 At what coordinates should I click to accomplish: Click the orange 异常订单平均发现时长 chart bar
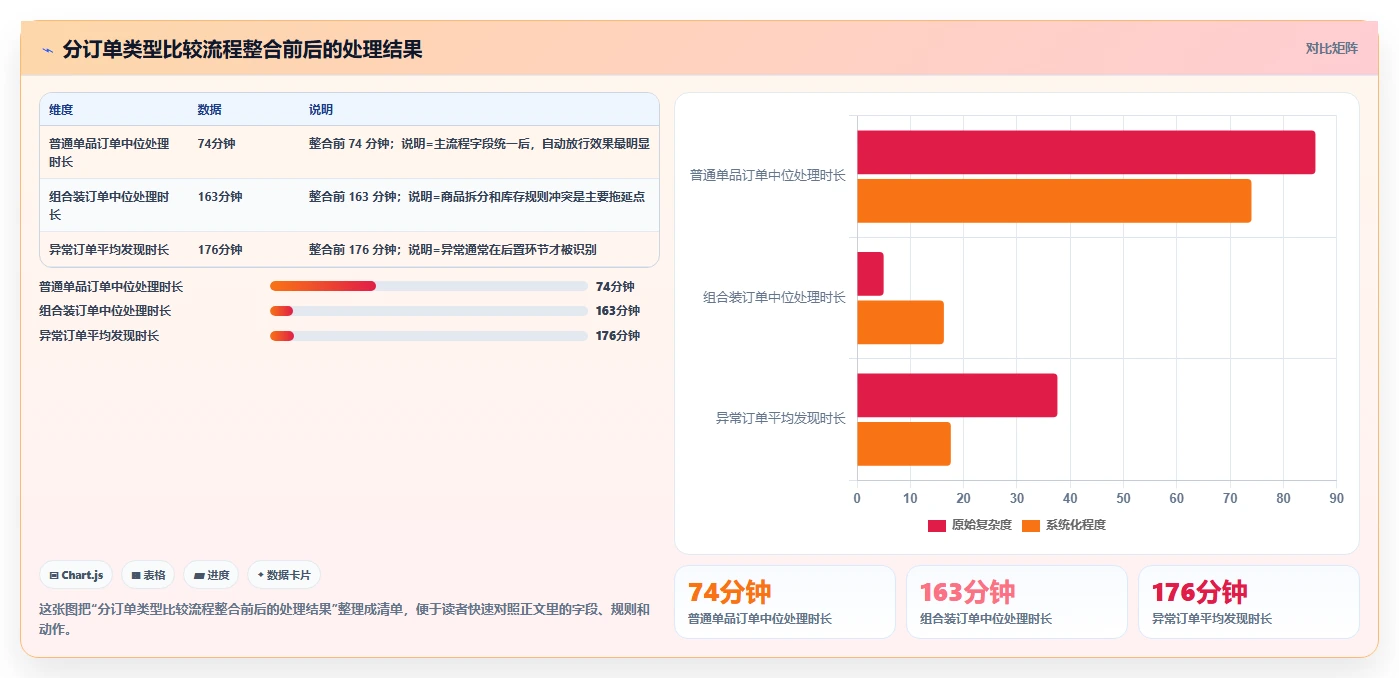[904, 443]
